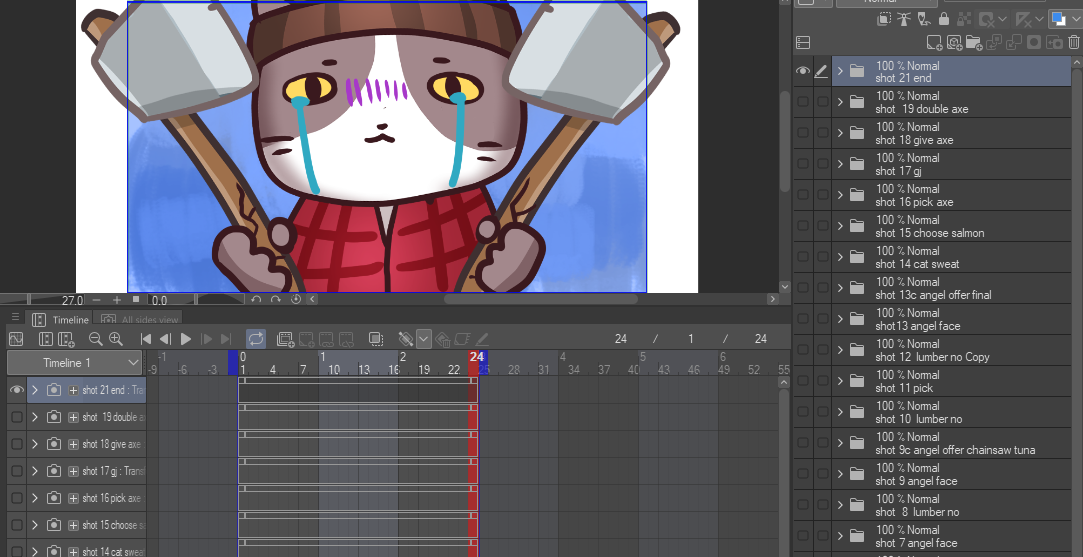Viewport: 1083px width, 557px height.
Task: Expand the shot 15 choose salmon folder
Action: coord(840,226)
